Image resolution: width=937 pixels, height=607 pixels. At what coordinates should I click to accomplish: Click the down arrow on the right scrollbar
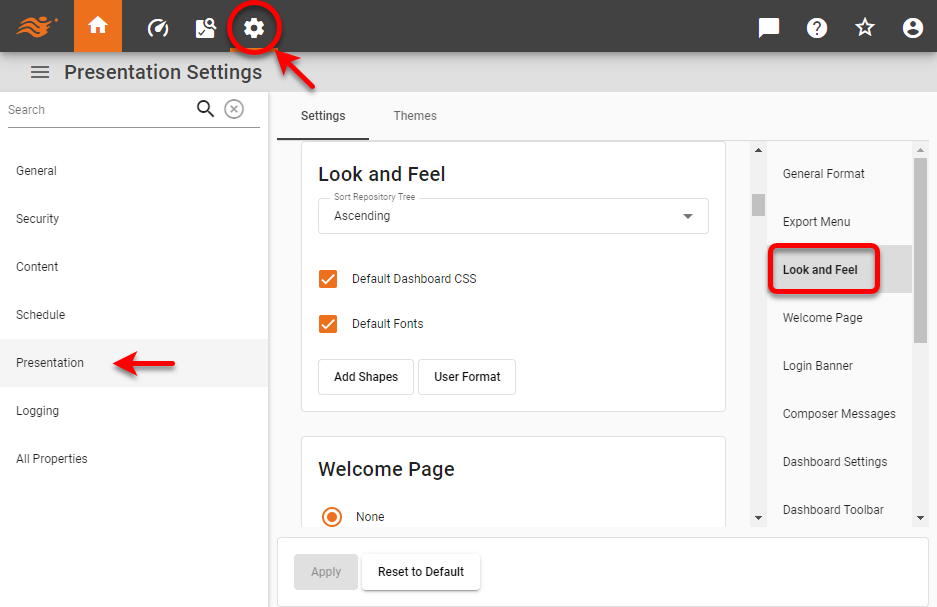tap(922, 519)
